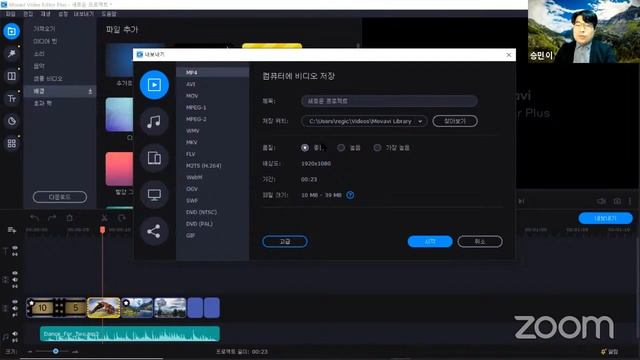Open the Stickers tab icon

pyautogui.click(x=11, y=121)
